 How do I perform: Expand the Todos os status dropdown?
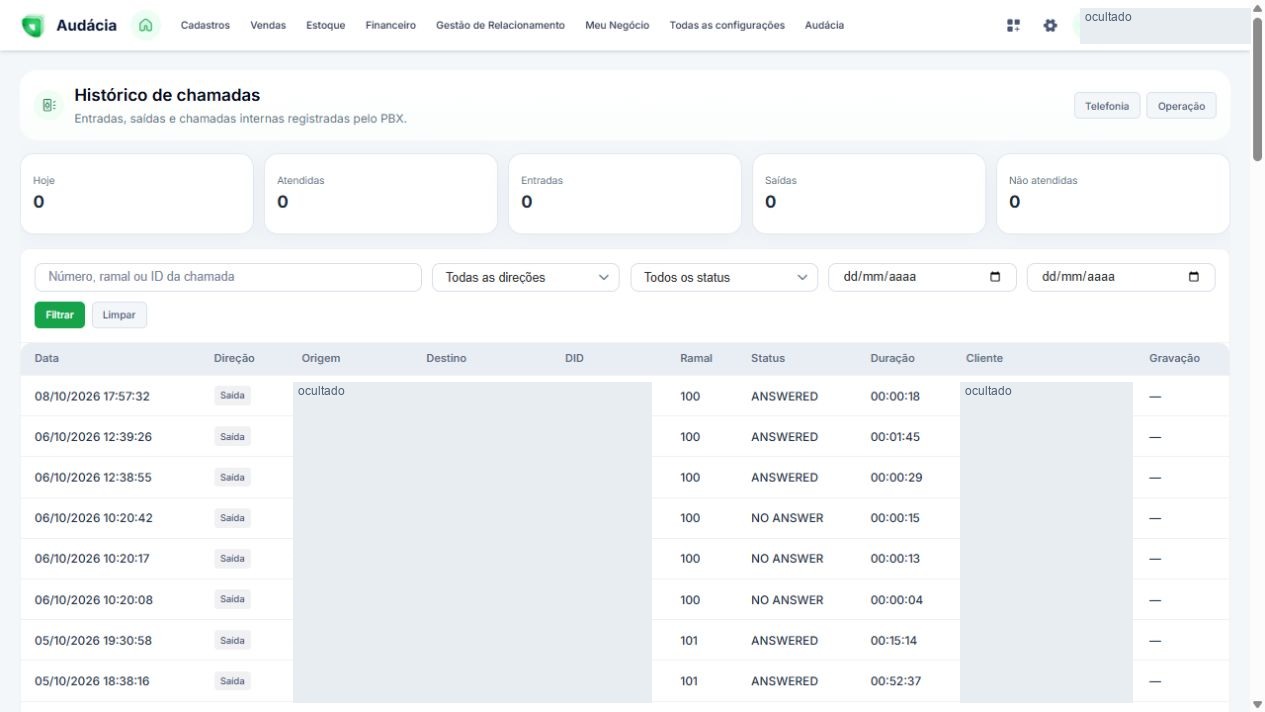click(x=724, y=278)
